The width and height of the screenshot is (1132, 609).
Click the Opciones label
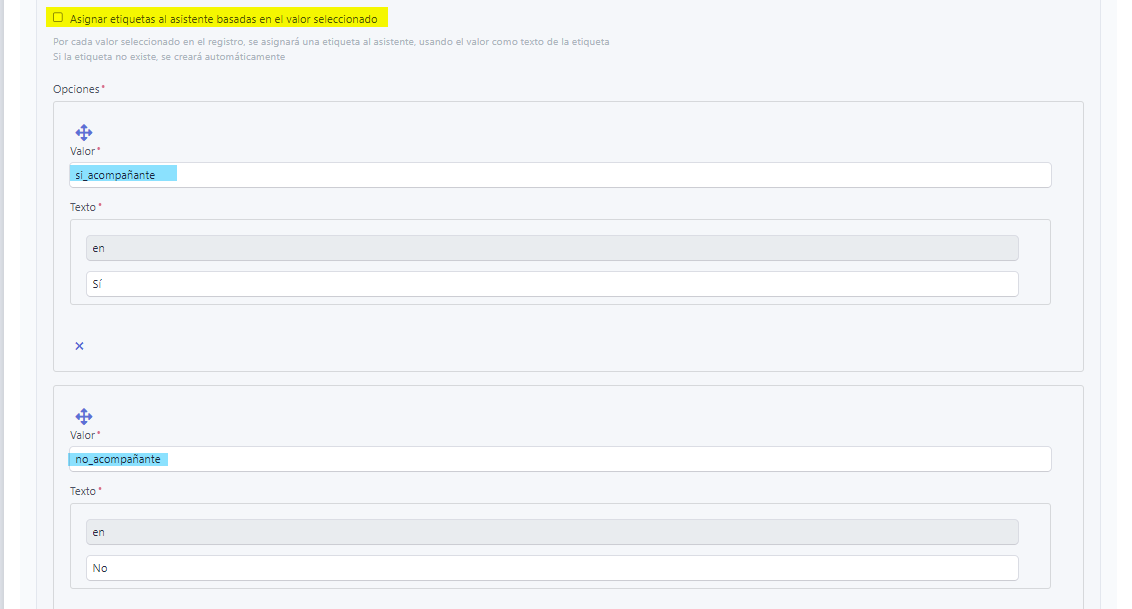[77, 89]
